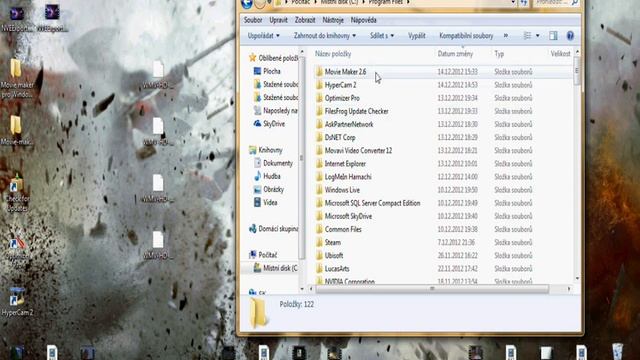Select Knihovny in navigation pane
The height and width of the screenshot is (360, 640).
click(x=265, y=150)
